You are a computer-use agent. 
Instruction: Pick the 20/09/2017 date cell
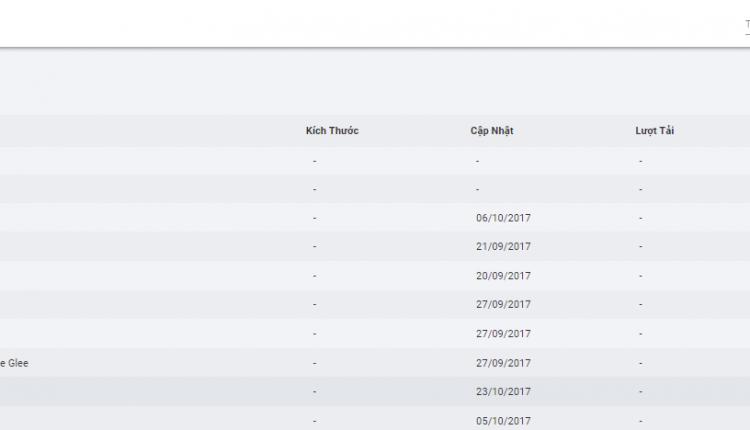coord(503,276)
